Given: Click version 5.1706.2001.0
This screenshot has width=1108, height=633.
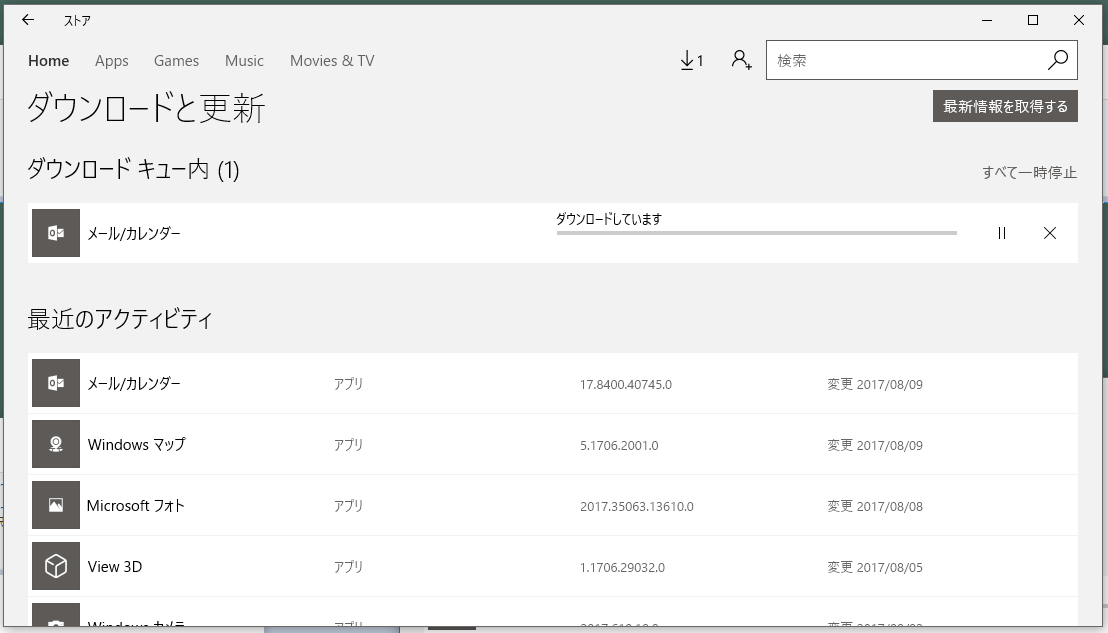Looking at the screenshot, I should pos(619,445).
